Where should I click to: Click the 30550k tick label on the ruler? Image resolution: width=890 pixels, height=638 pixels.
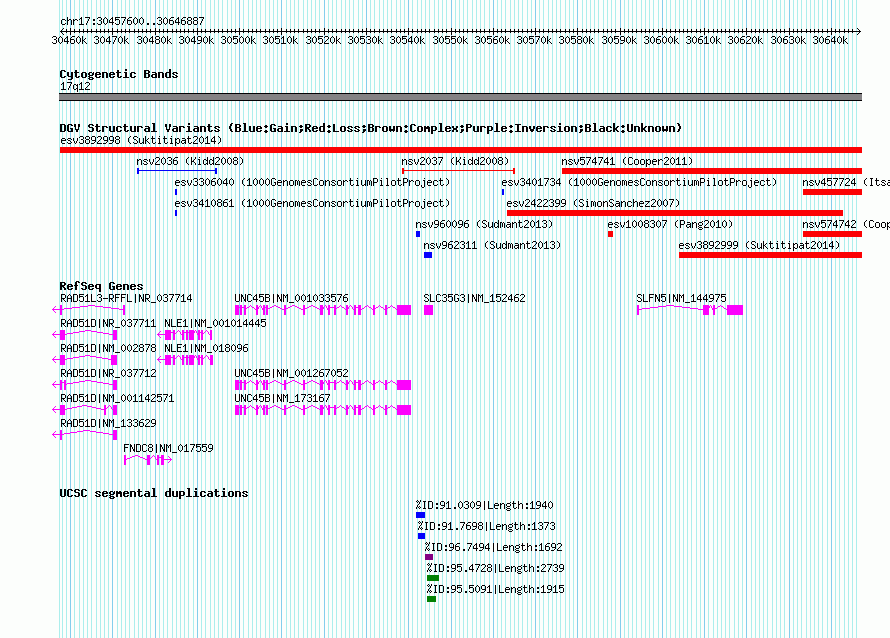[450, 40]
